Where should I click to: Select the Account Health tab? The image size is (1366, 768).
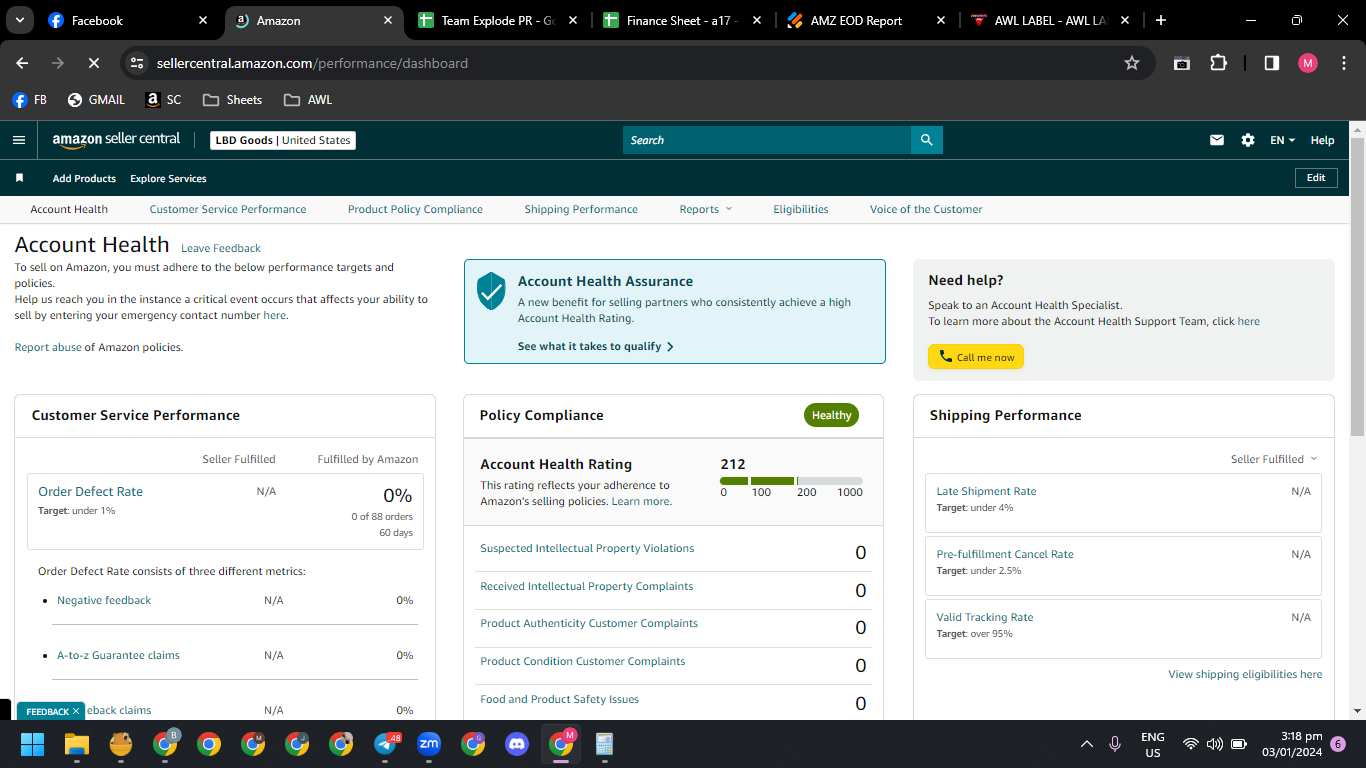[x=69, y=209]
